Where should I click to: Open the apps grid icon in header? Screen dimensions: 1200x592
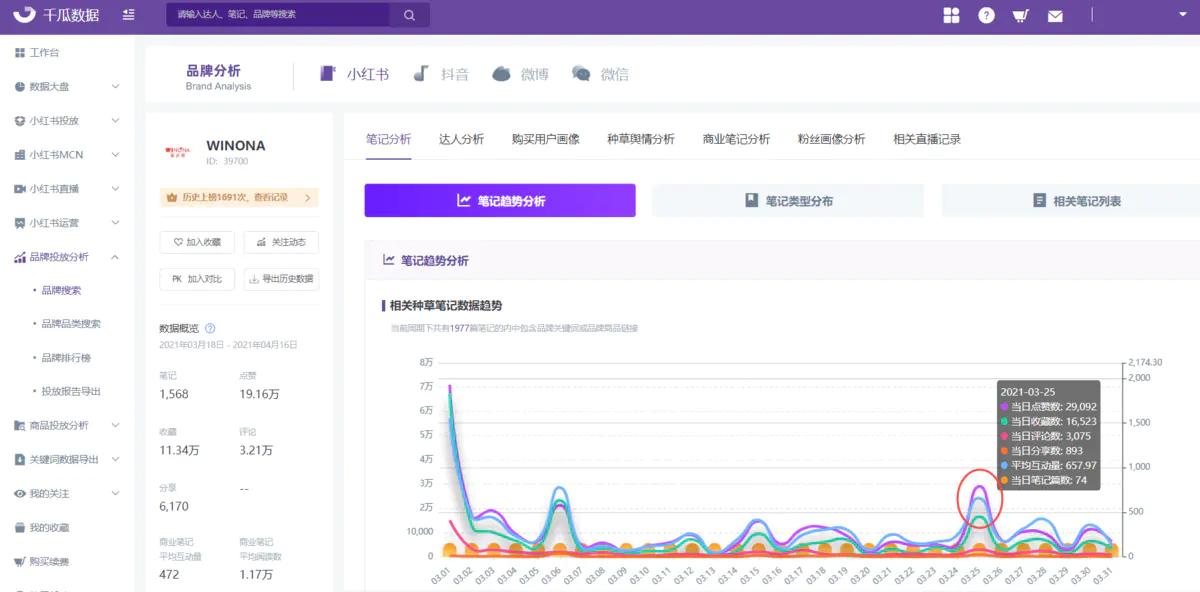pyautogui.click(x=951, y=15)
